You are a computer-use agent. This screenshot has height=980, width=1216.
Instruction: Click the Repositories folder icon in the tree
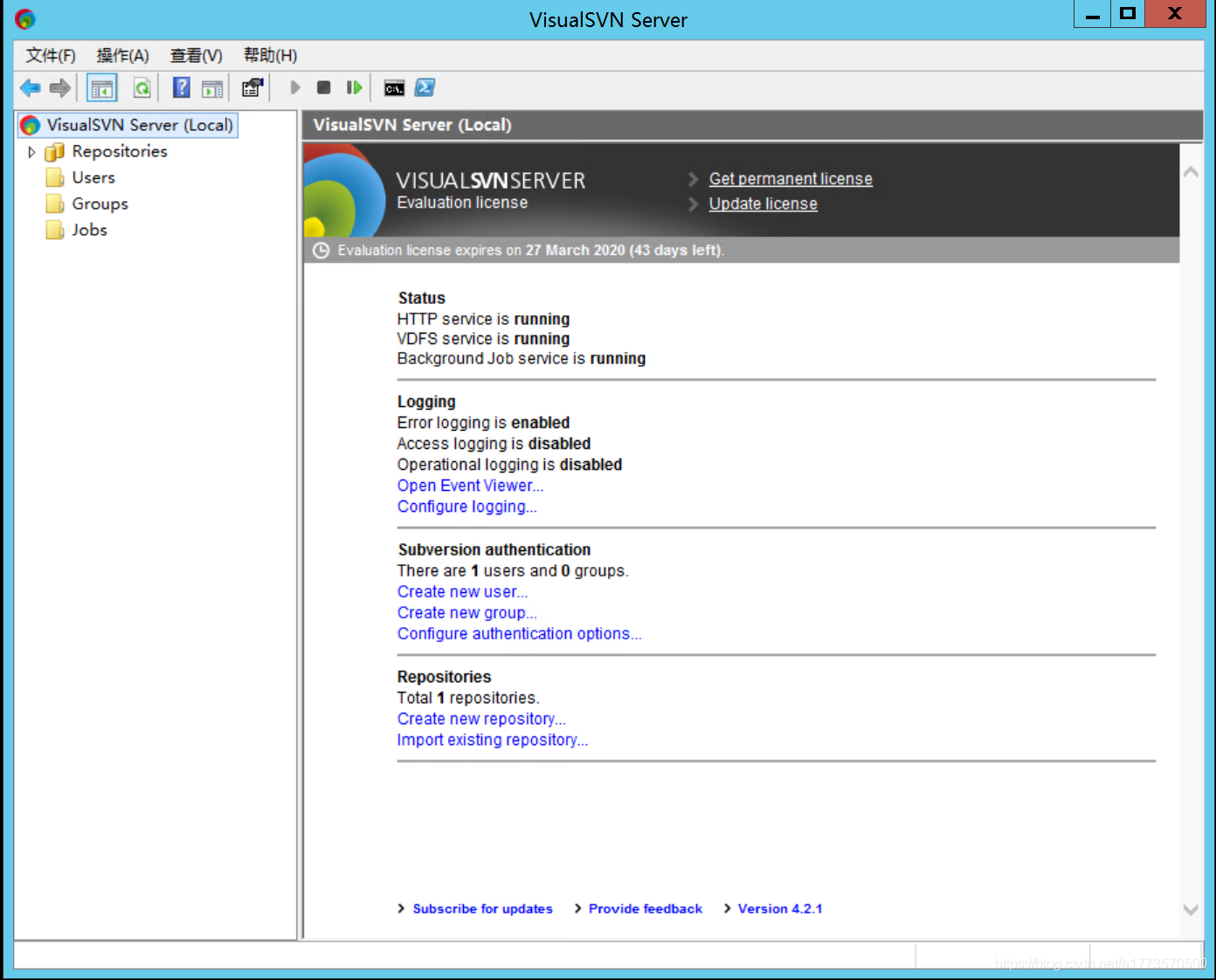(x=55, y=152)
